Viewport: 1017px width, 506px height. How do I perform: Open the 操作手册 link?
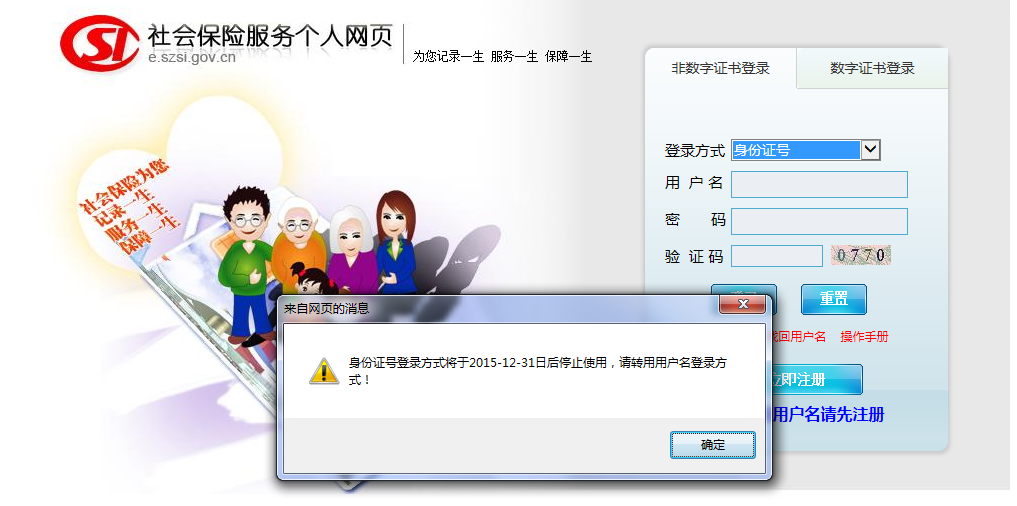tap(864, 337)
